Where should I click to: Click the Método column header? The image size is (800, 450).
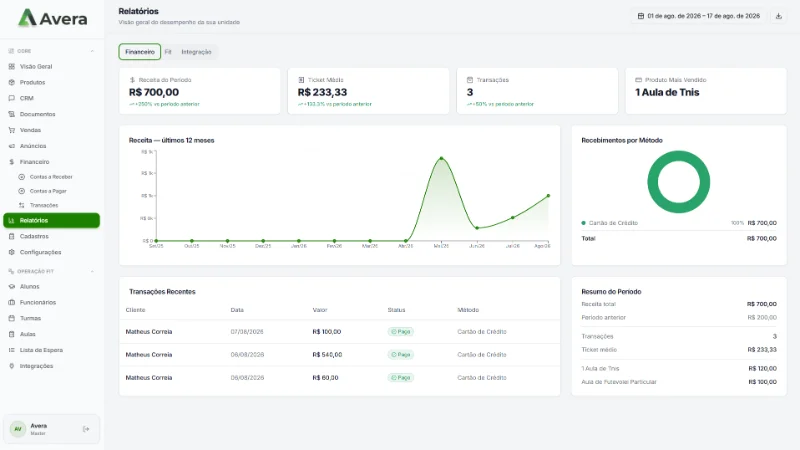tap(468, 310)
